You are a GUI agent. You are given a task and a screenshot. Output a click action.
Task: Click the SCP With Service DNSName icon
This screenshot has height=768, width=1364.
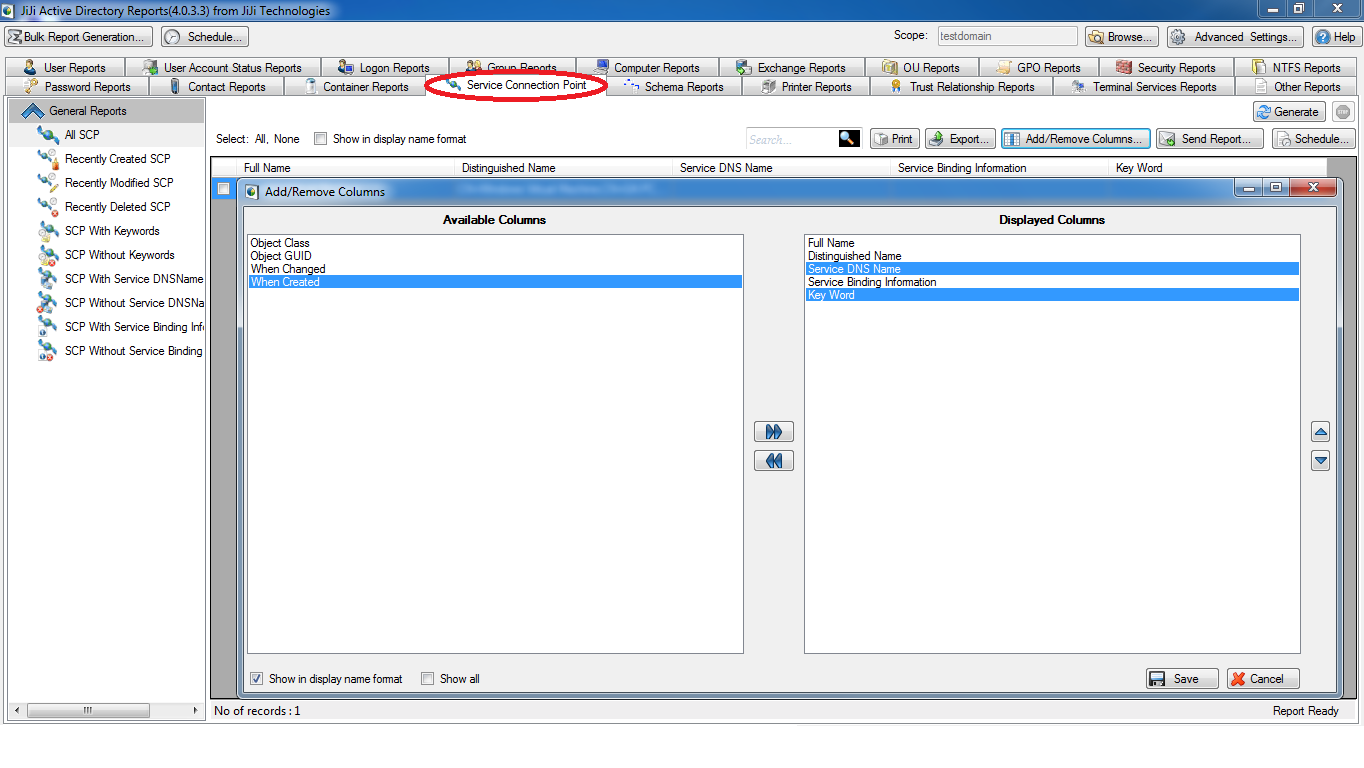pyautogui.click(x=48, y=279)
